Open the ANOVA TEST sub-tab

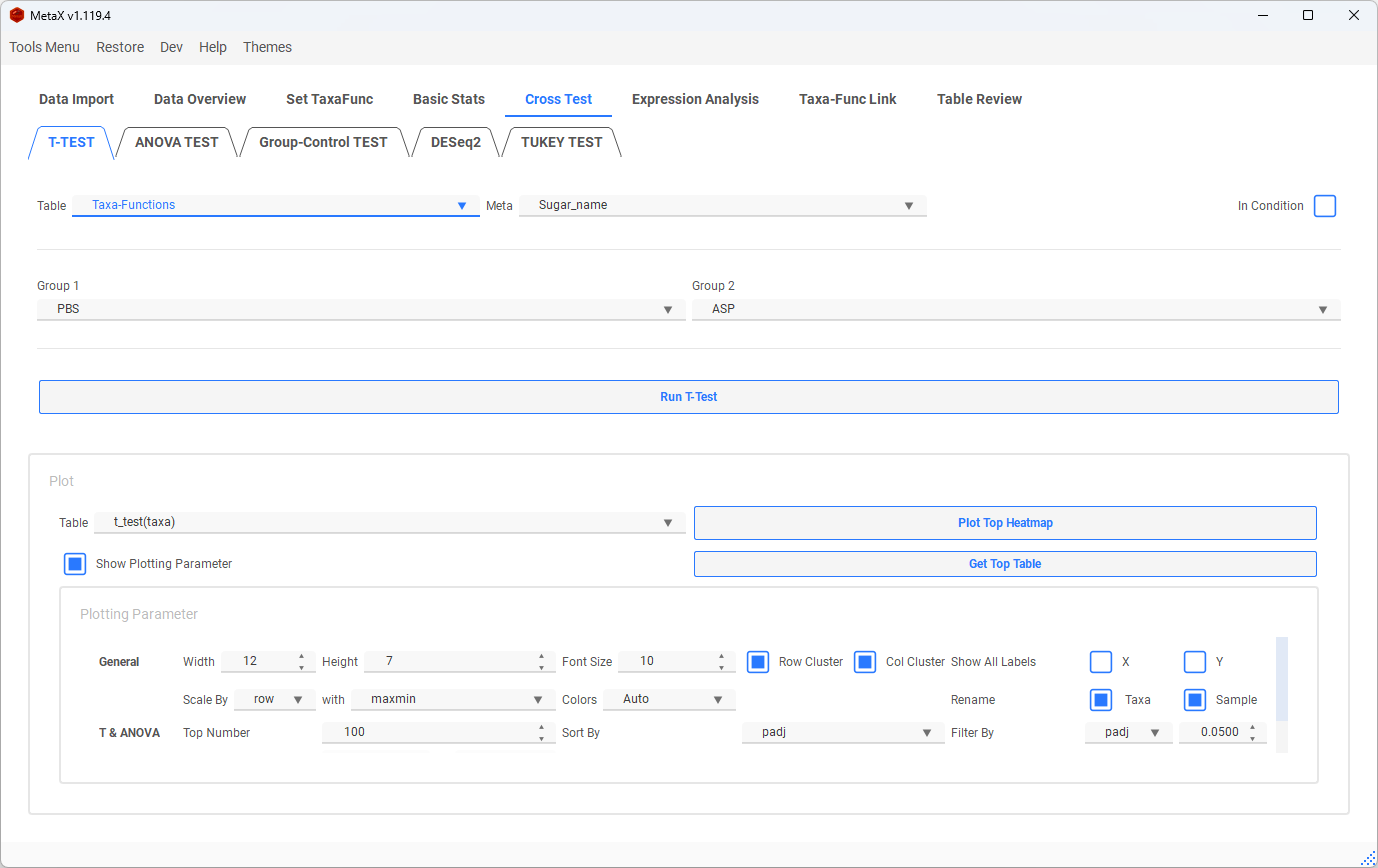point(176,142)
